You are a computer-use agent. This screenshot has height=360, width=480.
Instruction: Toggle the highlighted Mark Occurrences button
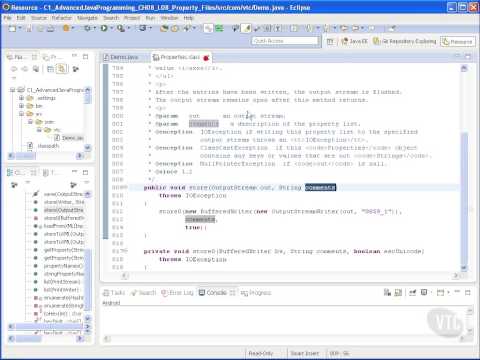pyautogui.click(x=247, y=29)
